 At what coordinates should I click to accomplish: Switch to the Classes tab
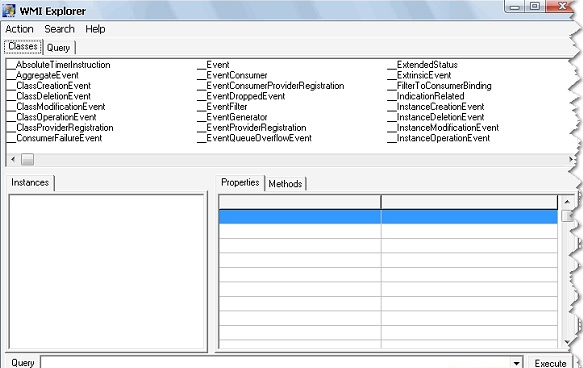pyautogui.click(x=23, y=46)
